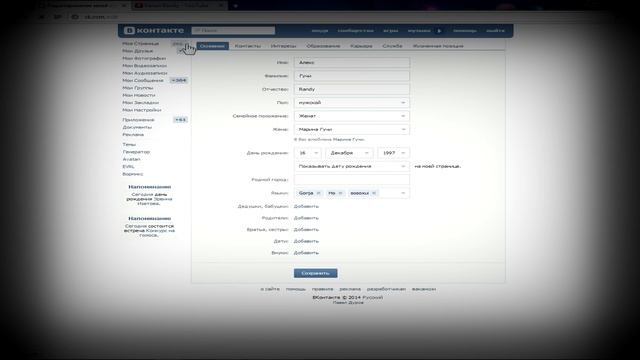This screenshot has width=640, height=360.
Task: Open музыка in the header menu
Action: pos(419,31)
